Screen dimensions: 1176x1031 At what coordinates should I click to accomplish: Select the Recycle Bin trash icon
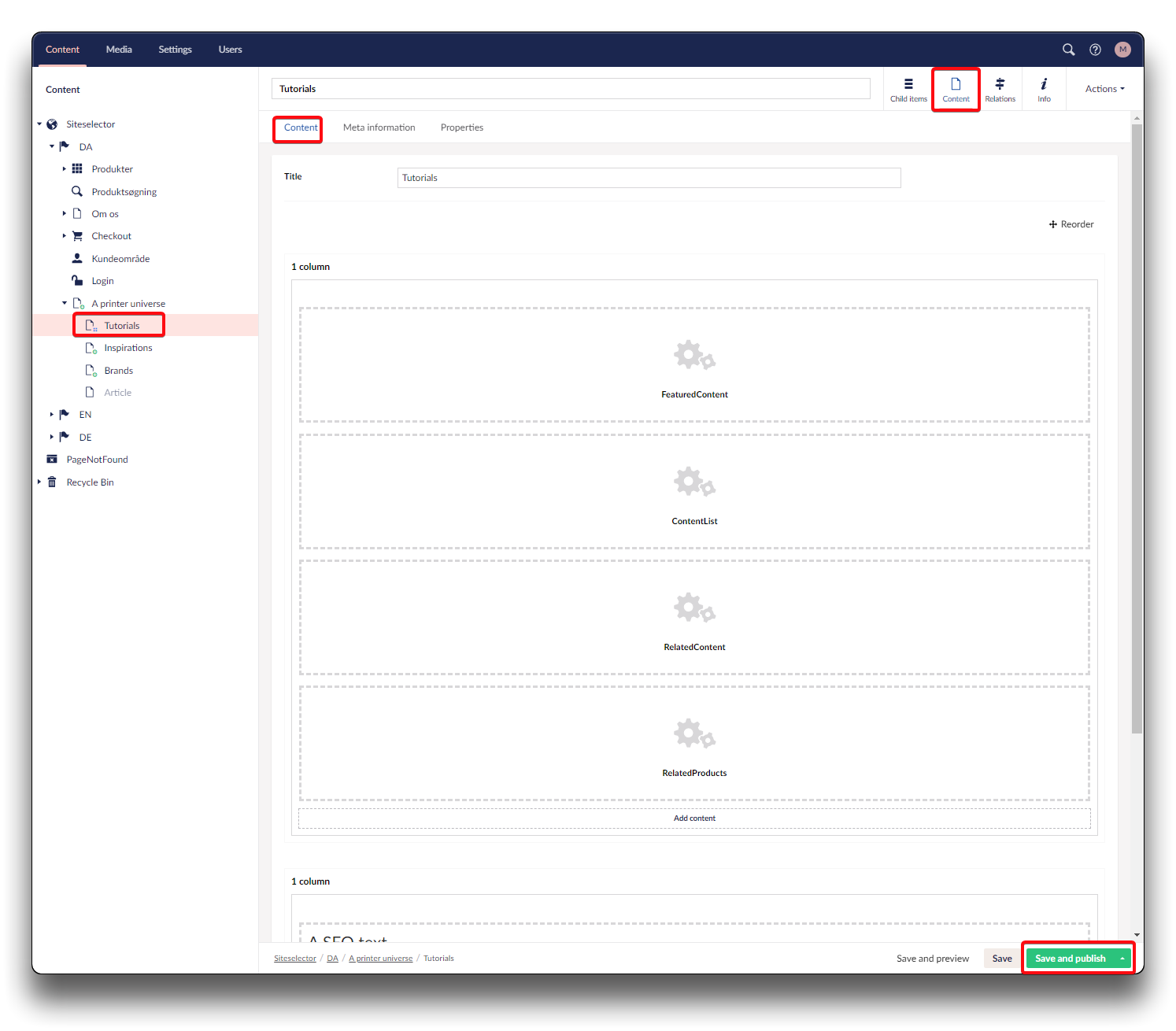(52, 482)
